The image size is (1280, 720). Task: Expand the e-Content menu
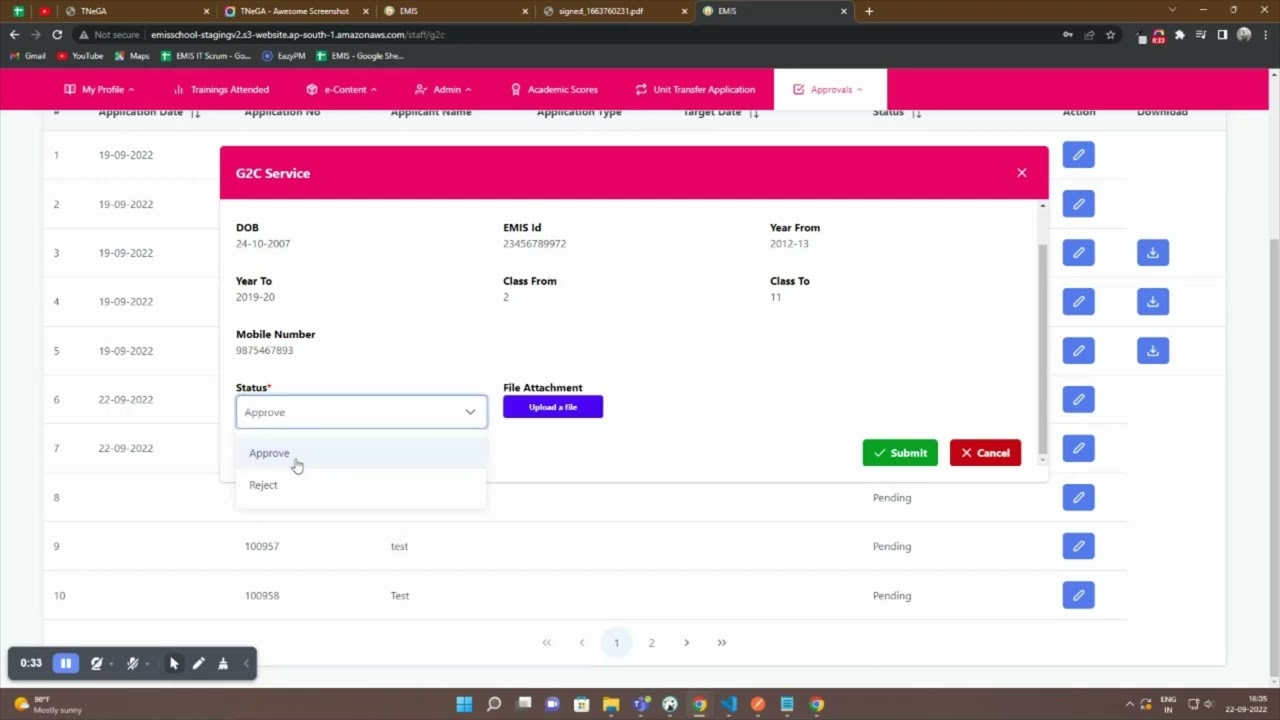342,89
